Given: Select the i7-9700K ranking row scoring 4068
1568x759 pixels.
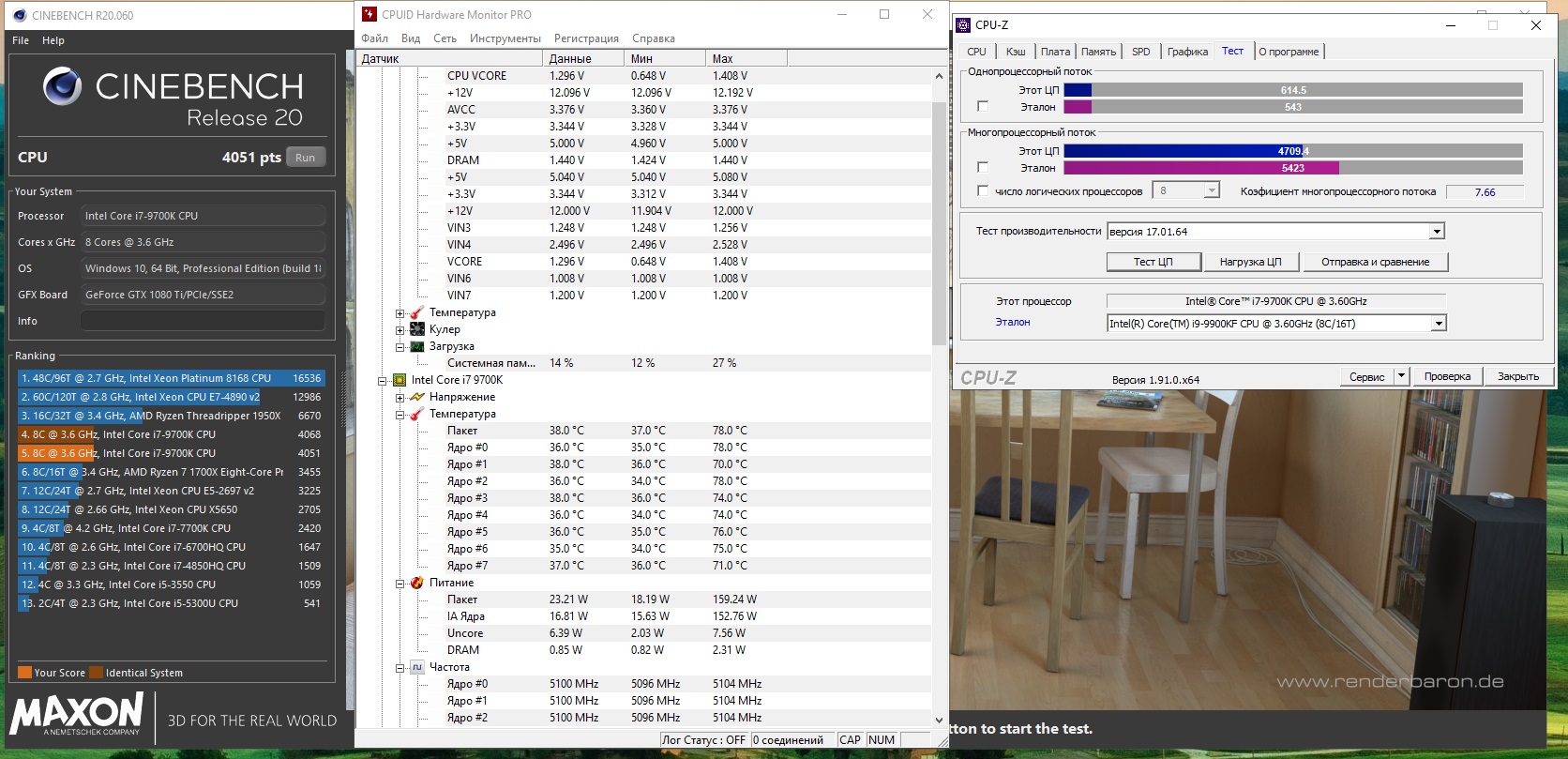Looking at the screenshot, I should [x=172, y=434].
